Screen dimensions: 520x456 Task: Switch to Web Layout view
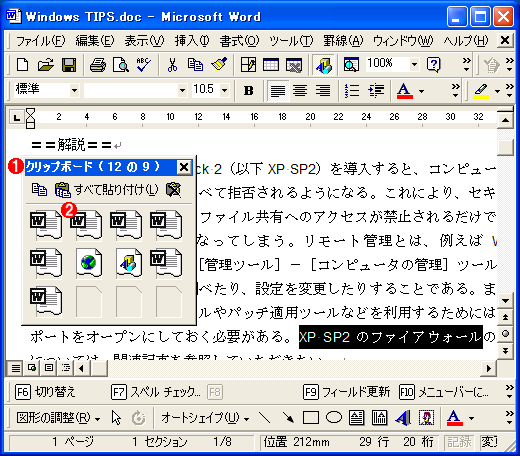(32, 368)
